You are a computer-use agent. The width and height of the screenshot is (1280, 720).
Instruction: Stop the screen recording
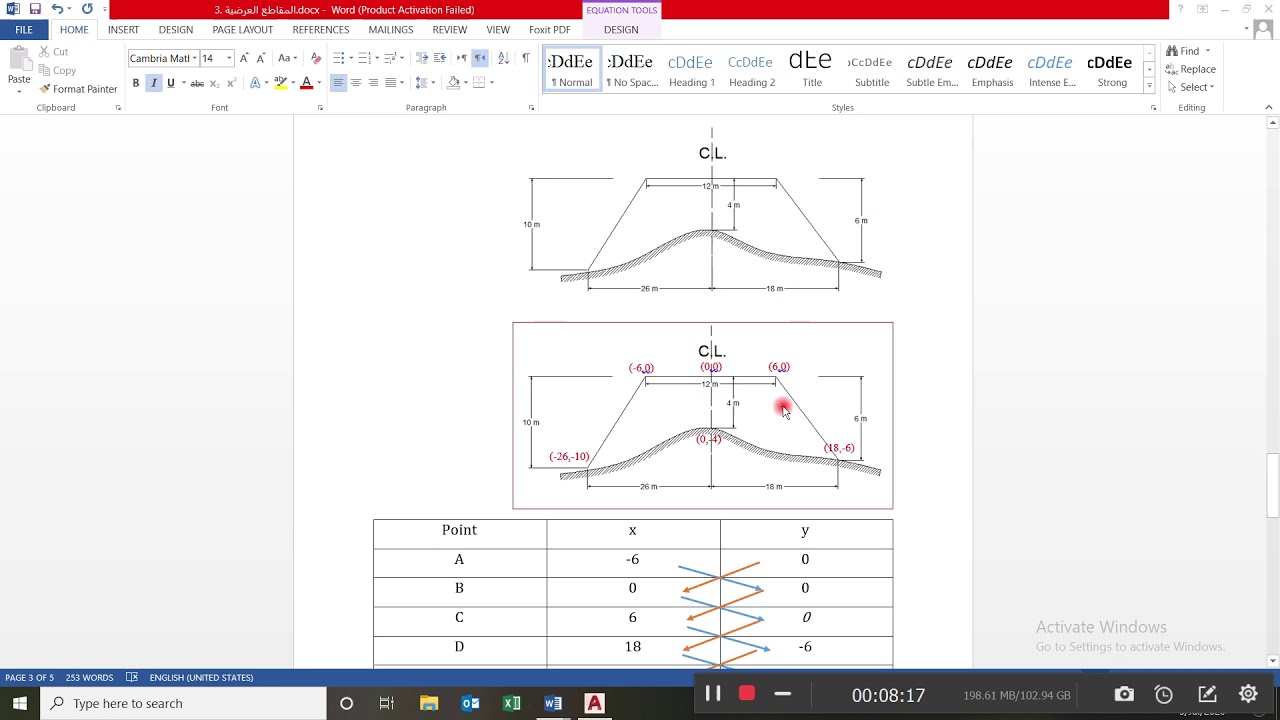pyautogui.click(x=747, y=694)
